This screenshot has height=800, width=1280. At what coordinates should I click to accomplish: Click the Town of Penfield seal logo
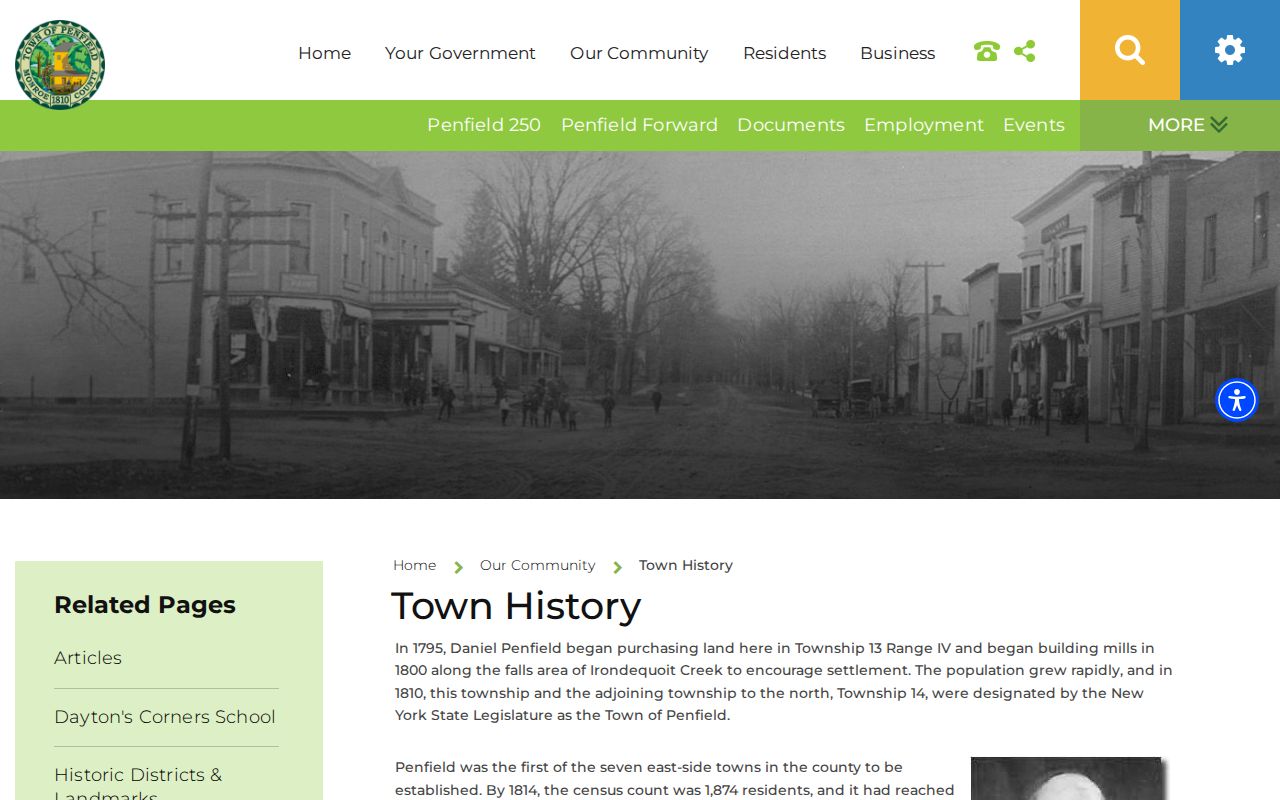60,64
